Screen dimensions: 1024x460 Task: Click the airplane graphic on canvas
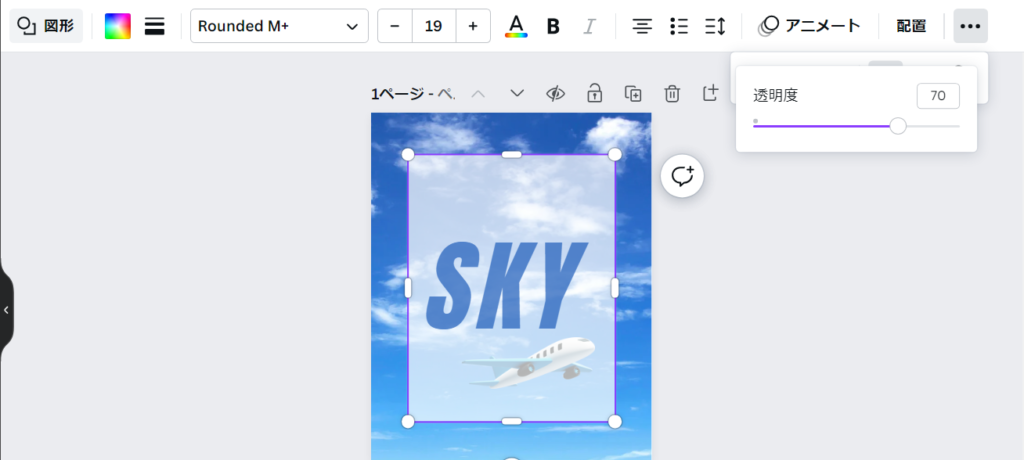pyautogui.click(x=529, y=362)
